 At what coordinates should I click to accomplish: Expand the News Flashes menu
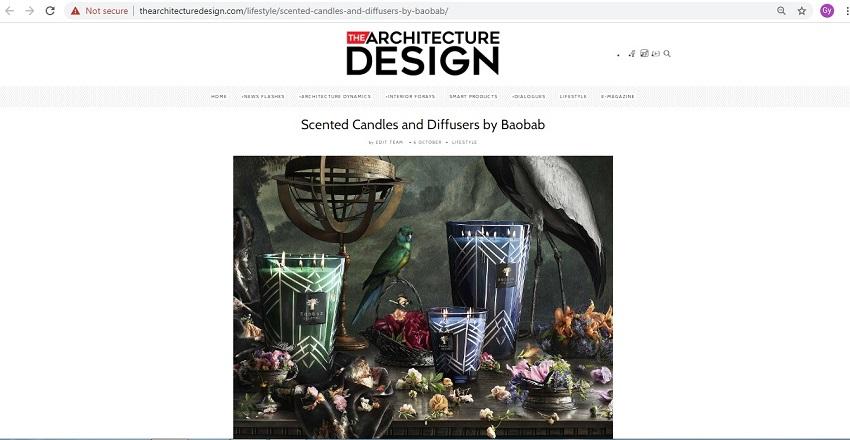click(263, 96)
